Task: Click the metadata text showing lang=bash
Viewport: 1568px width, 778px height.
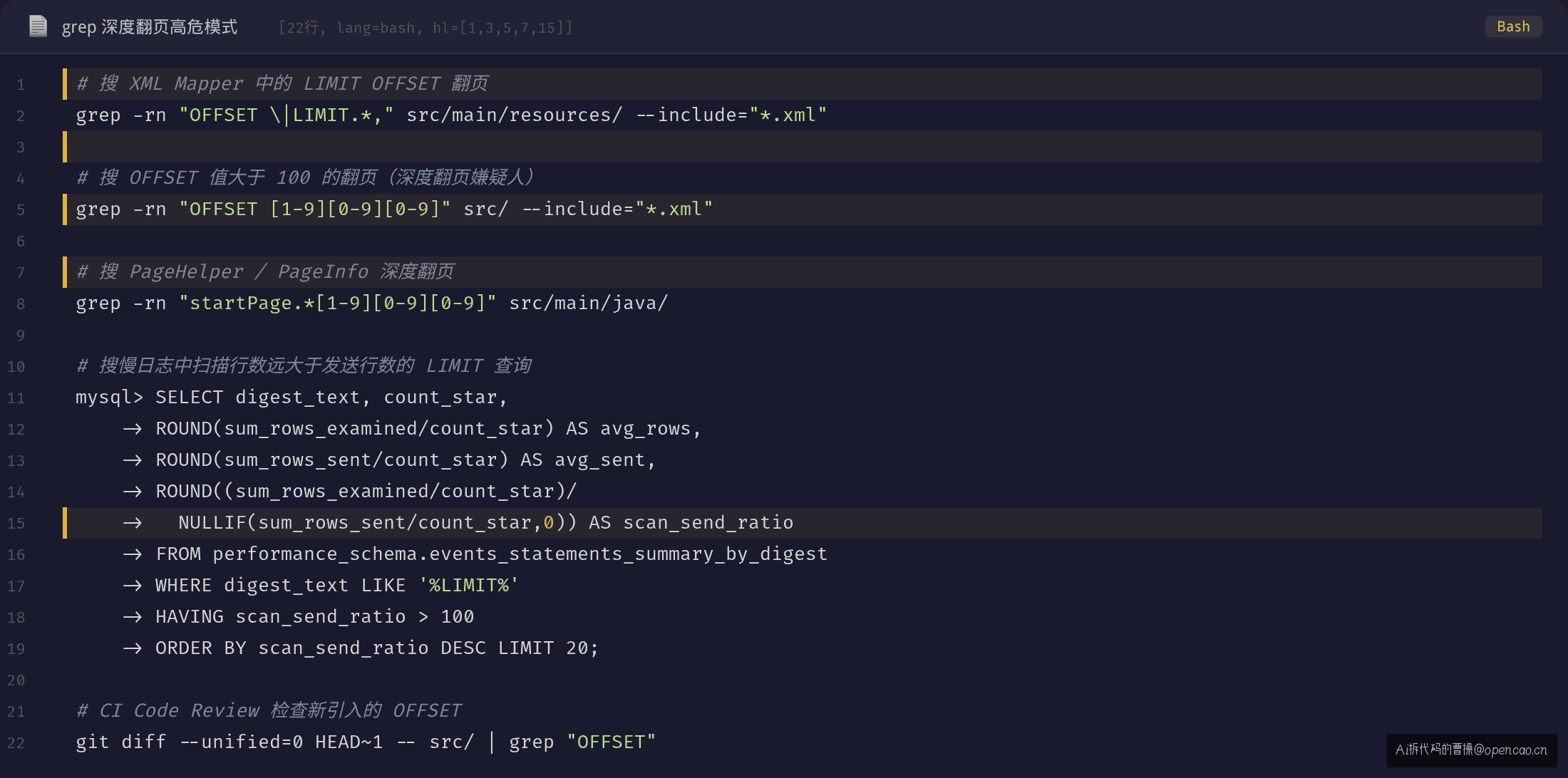Action: pyautogui.click(x=376, y=28)
